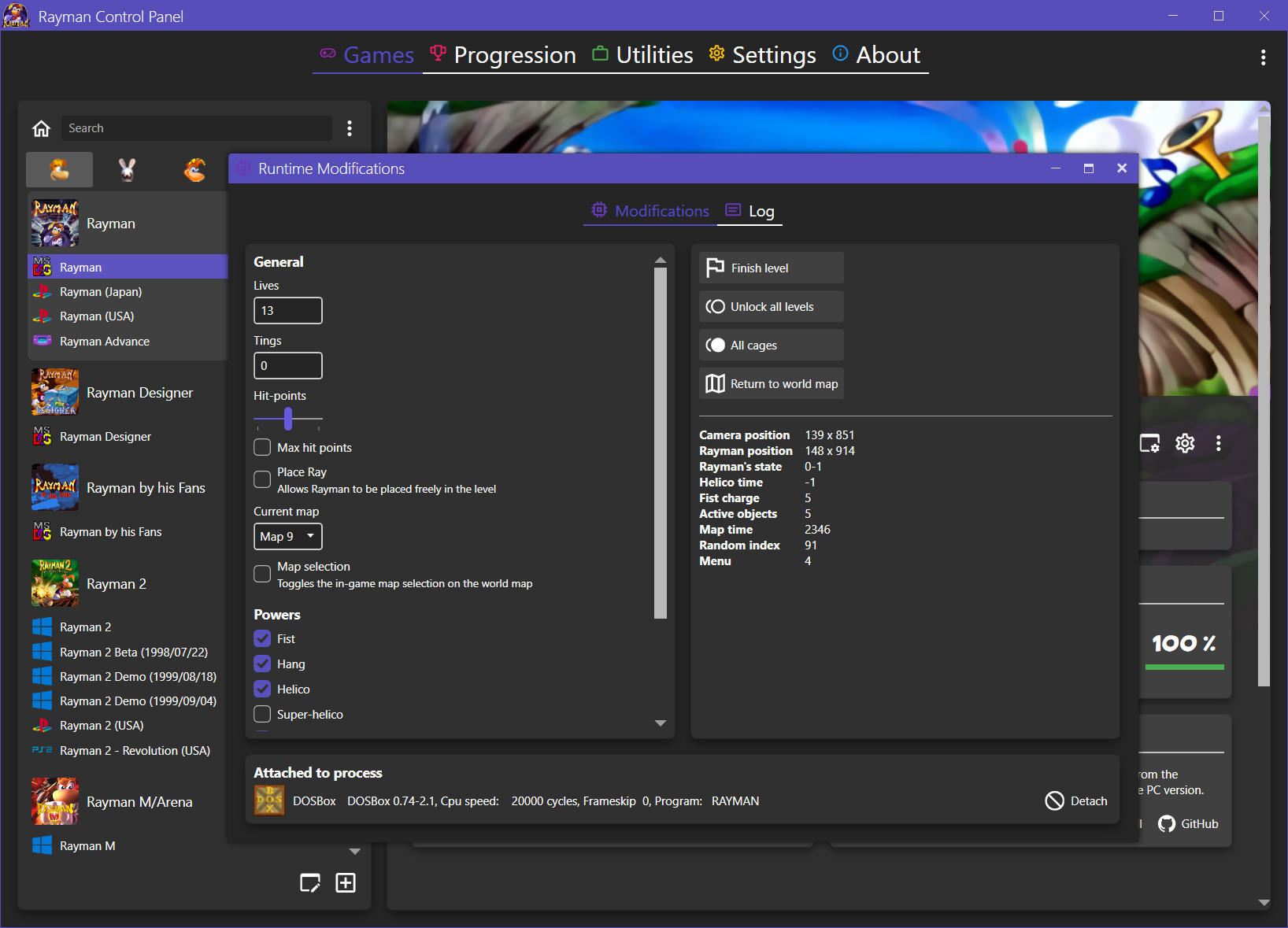Image resolution: width=1288 pixels, height=928 pixels.
Task: Enable Max hit points checkbox
Action: click(262, 448)
